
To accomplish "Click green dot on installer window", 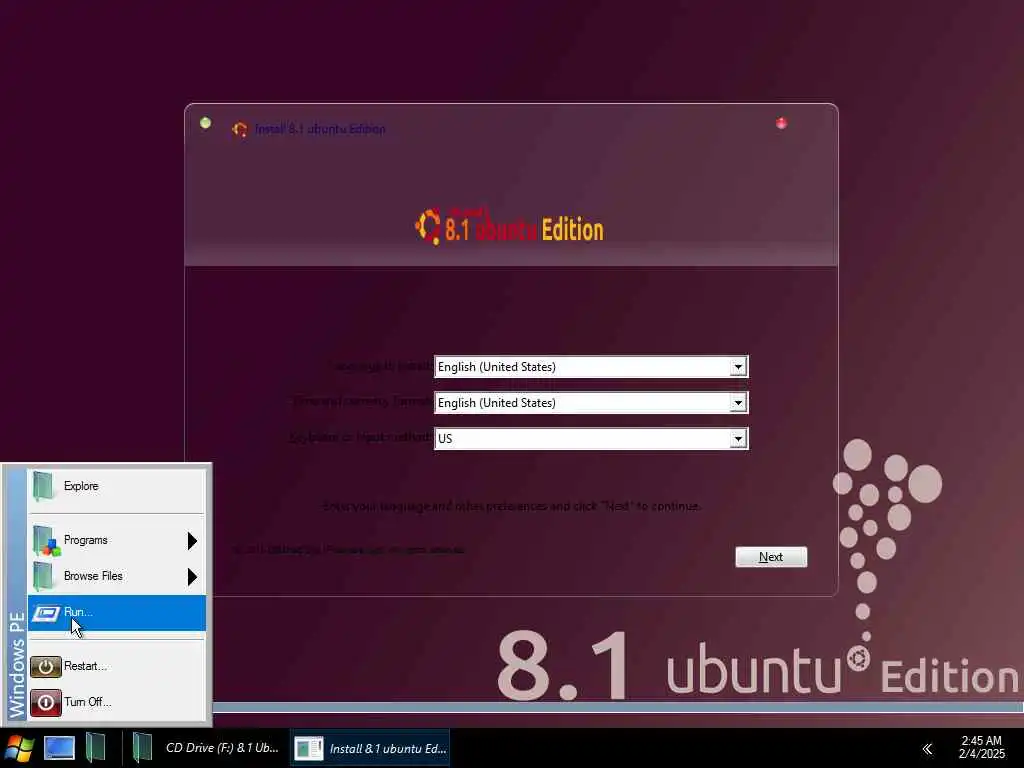I will 205,123.
